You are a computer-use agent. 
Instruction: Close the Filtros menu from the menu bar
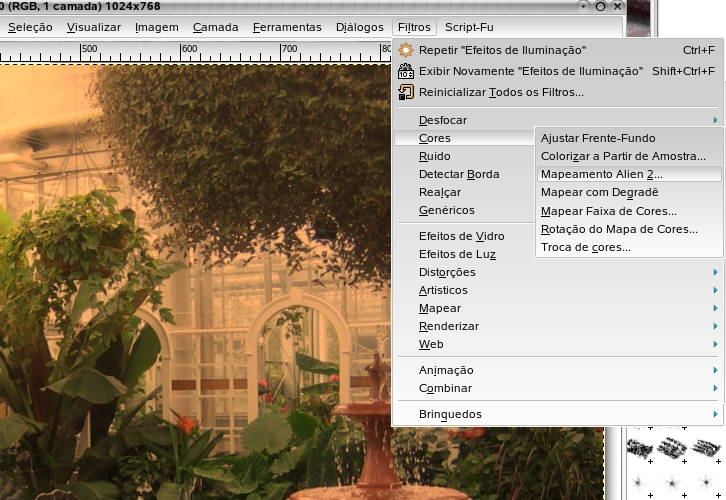[414, 27]
